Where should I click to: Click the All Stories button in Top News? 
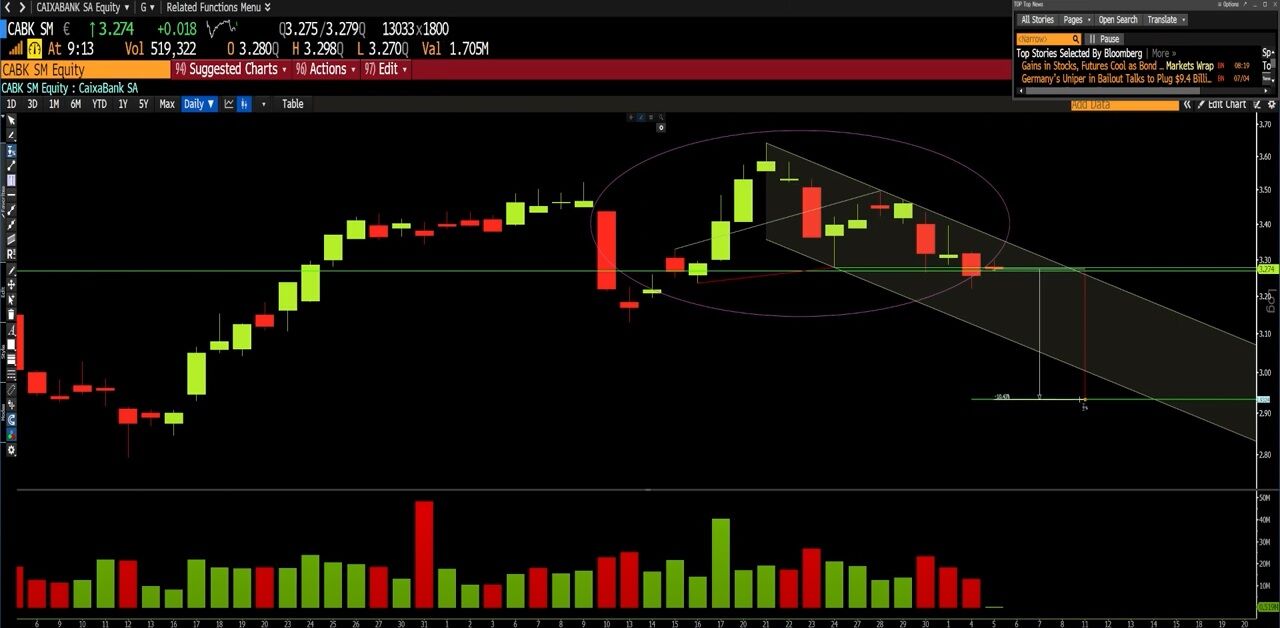[1037, 20]
